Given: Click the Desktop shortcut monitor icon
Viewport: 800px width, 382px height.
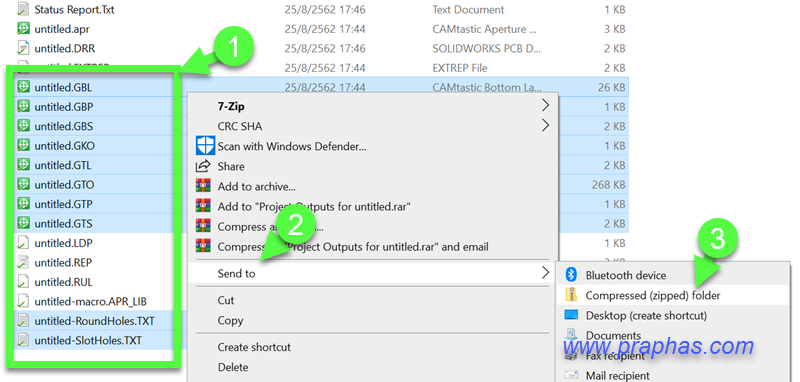Looking at the screenshot, I should tap(571, 315).
